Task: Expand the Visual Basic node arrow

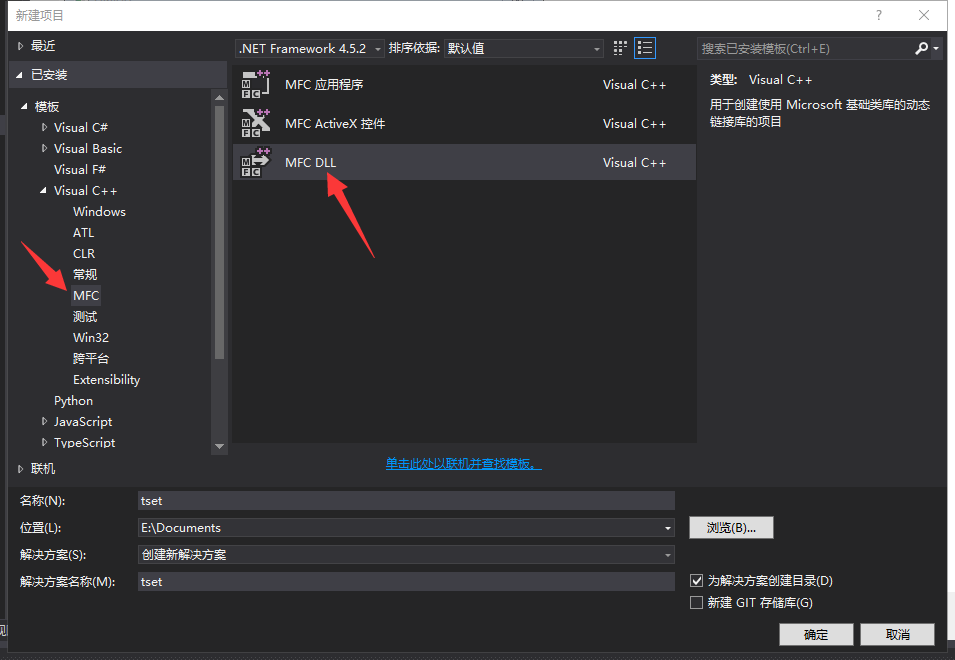Action: [x=44, y=148]
